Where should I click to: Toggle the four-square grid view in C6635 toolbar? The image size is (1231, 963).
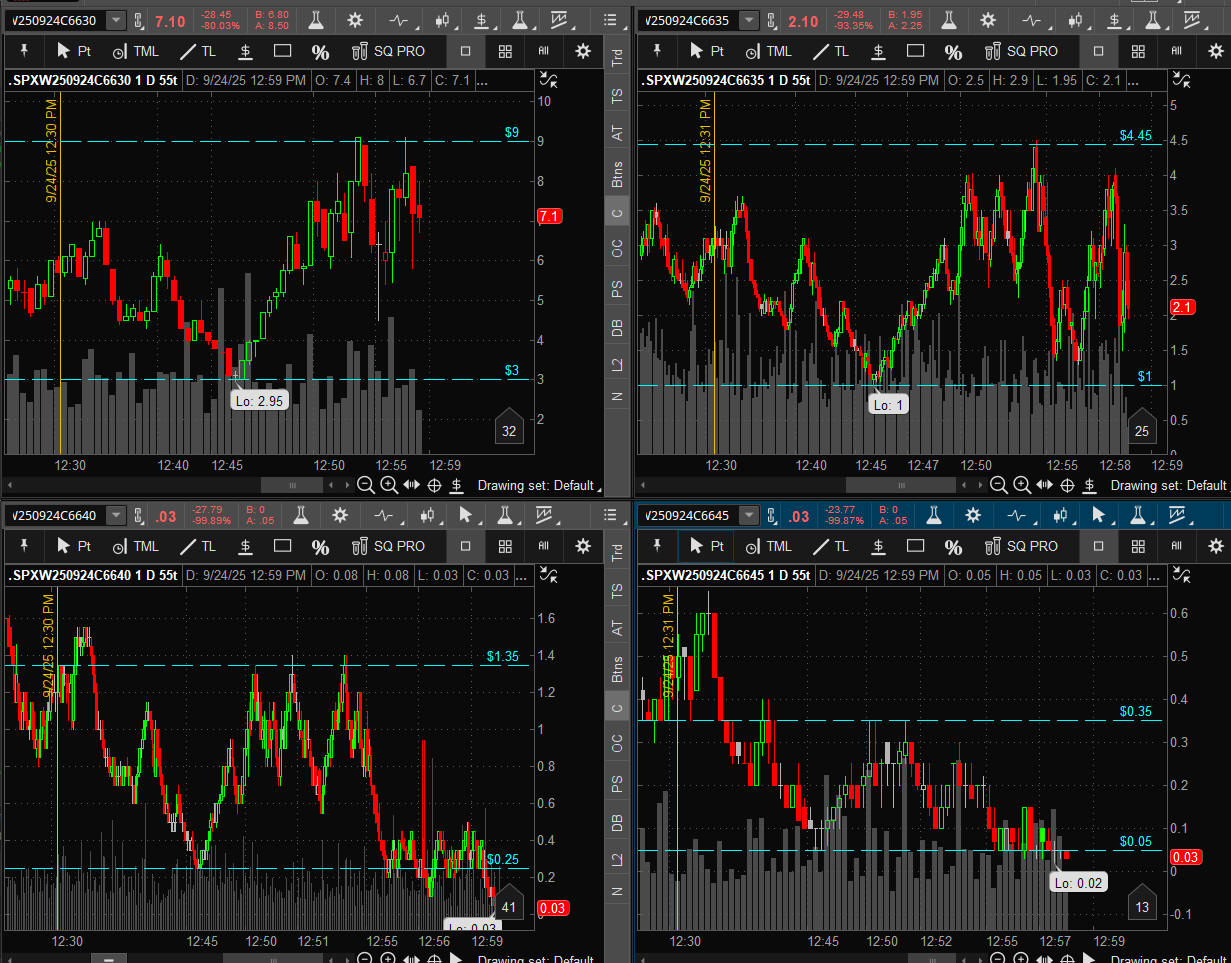point(1138,51)
